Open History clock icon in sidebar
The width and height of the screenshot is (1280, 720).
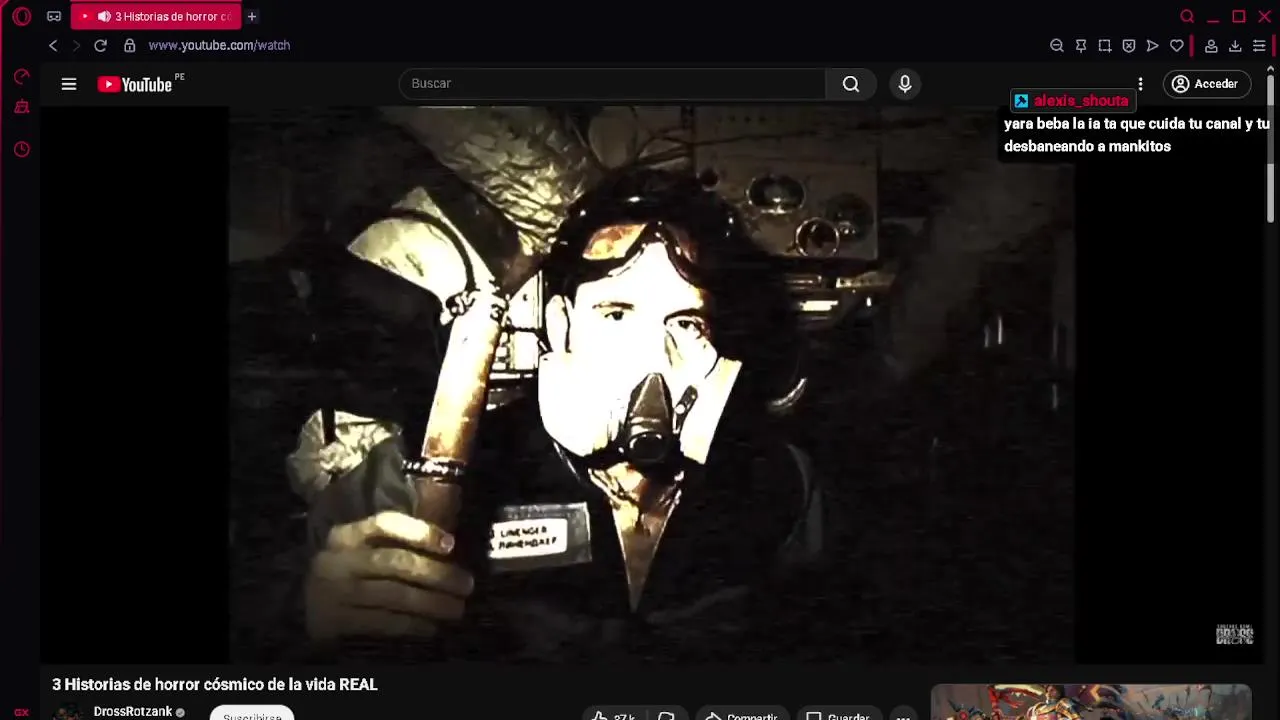point(21,149)
